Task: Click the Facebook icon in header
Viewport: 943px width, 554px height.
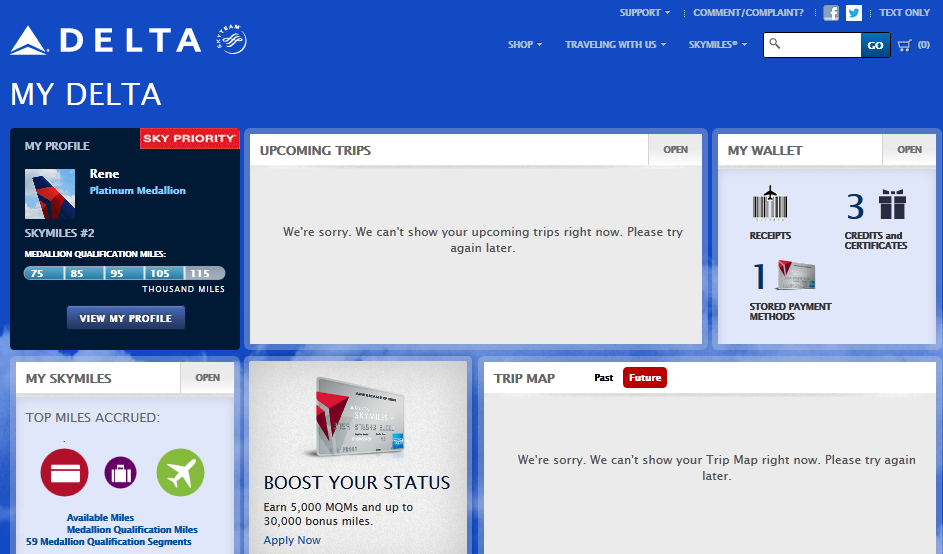Action: coord(831,13)
